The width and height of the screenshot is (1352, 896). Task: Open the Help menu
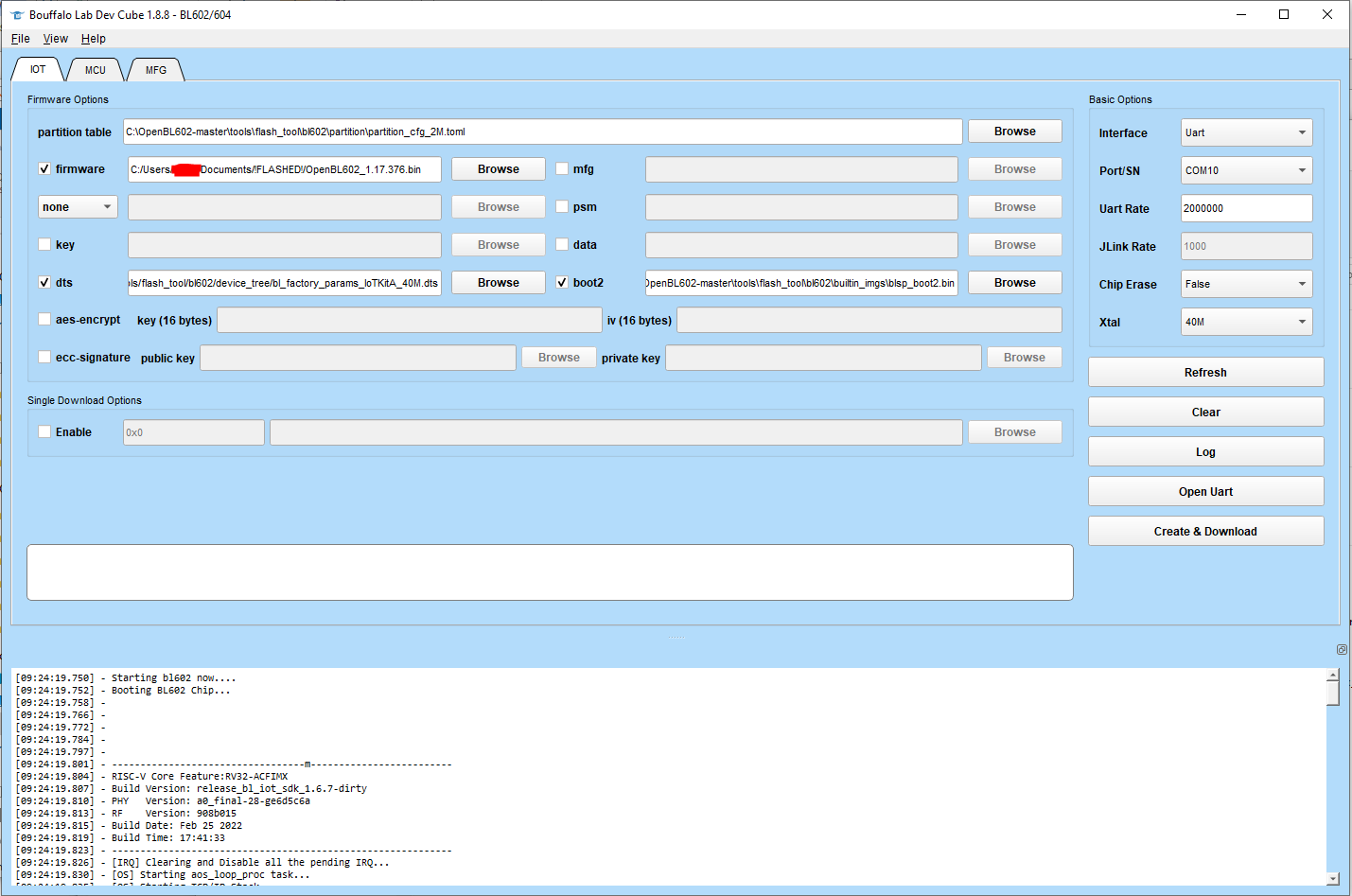click(x=94, y=39)
